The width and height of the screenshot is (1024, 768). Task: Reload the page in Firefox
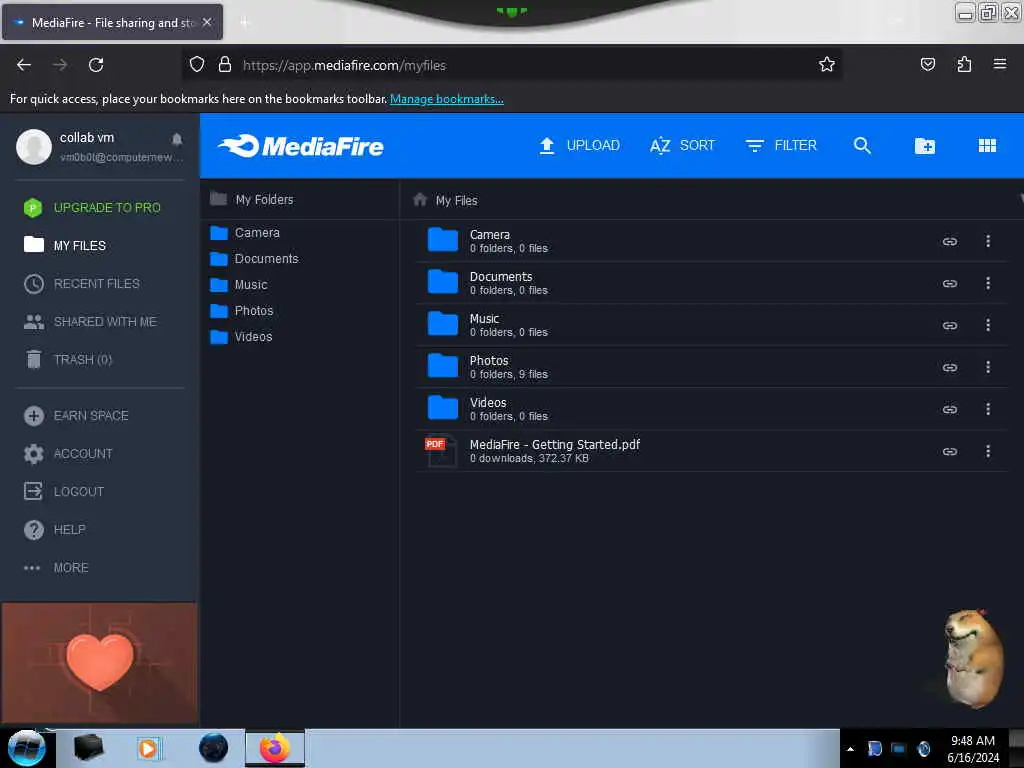(96, 65)
